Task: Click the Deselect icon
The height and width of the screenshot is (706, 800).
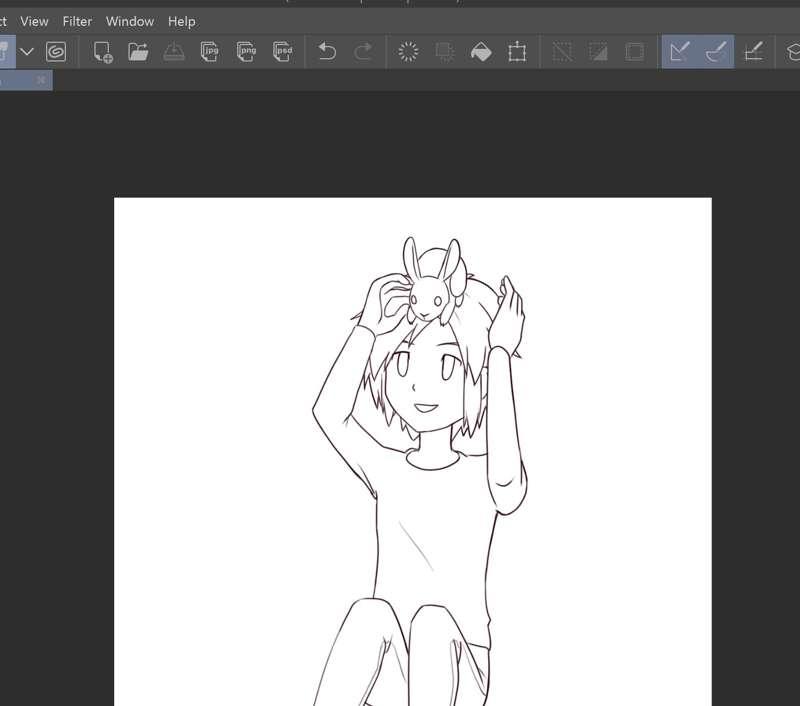Action: coord(562,52)
